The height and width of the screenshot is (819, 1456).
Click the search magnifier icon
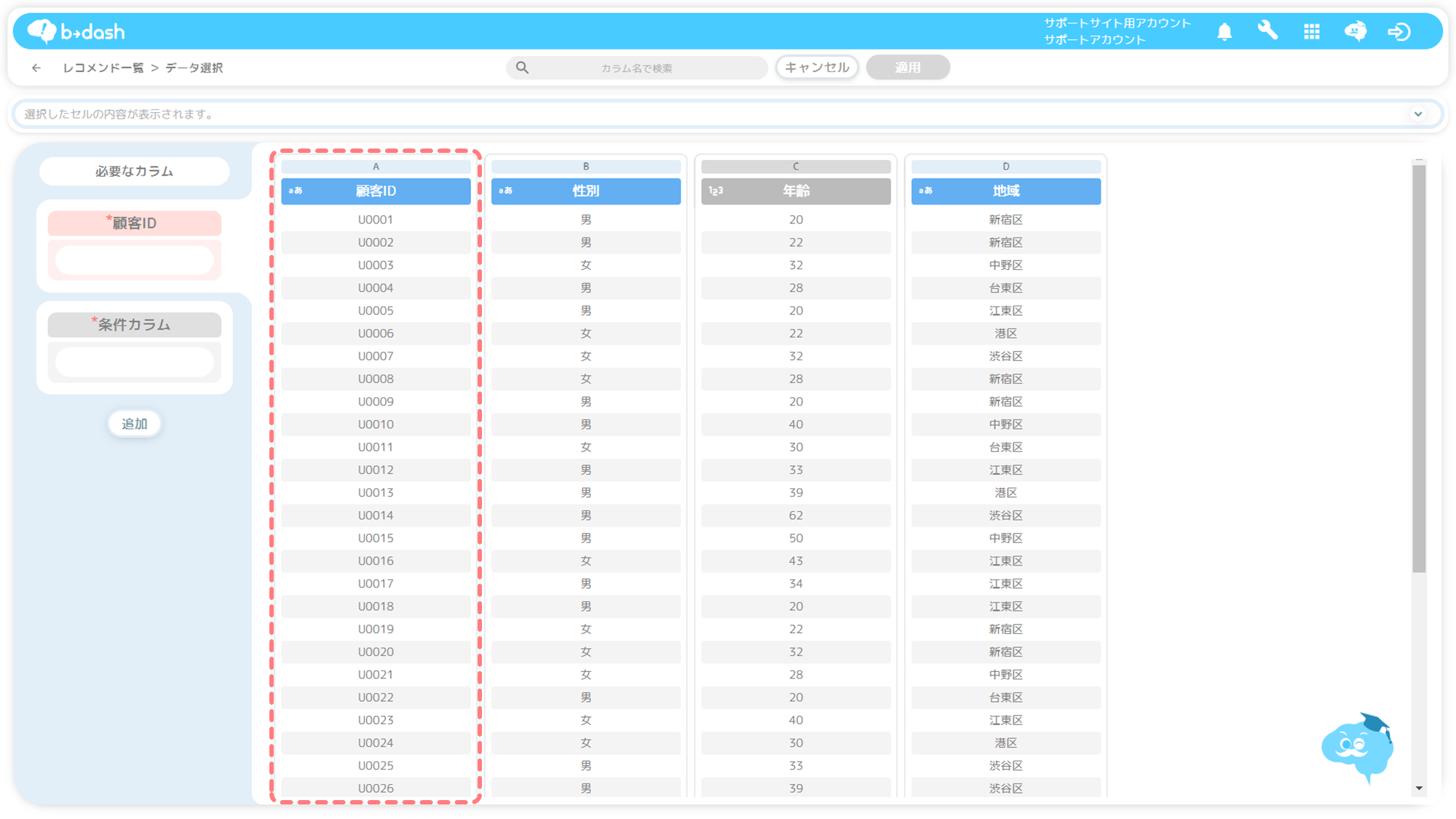pos(522,68)
